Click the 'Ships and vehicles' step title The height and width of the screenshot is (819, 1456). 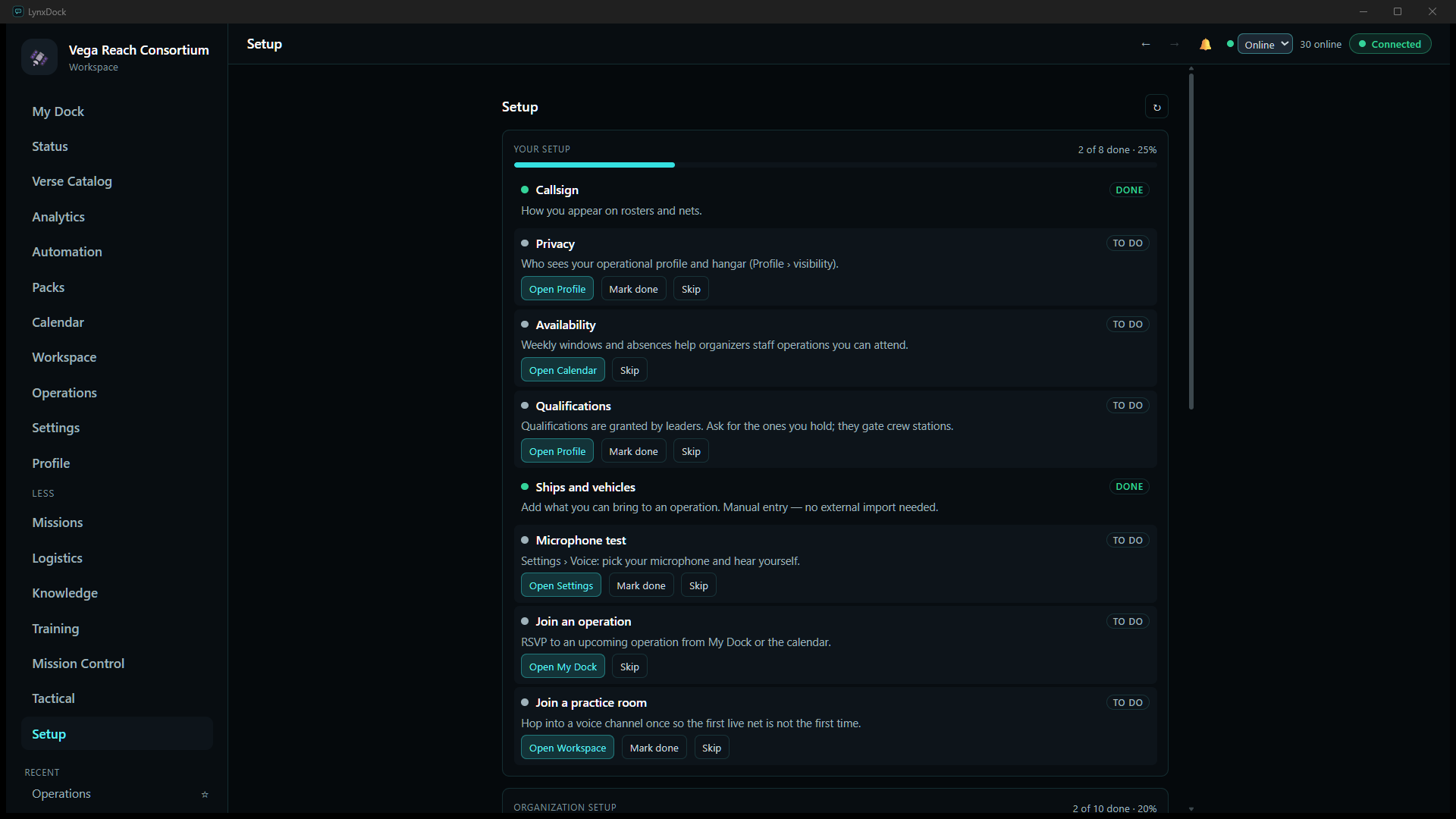[585, 488]
